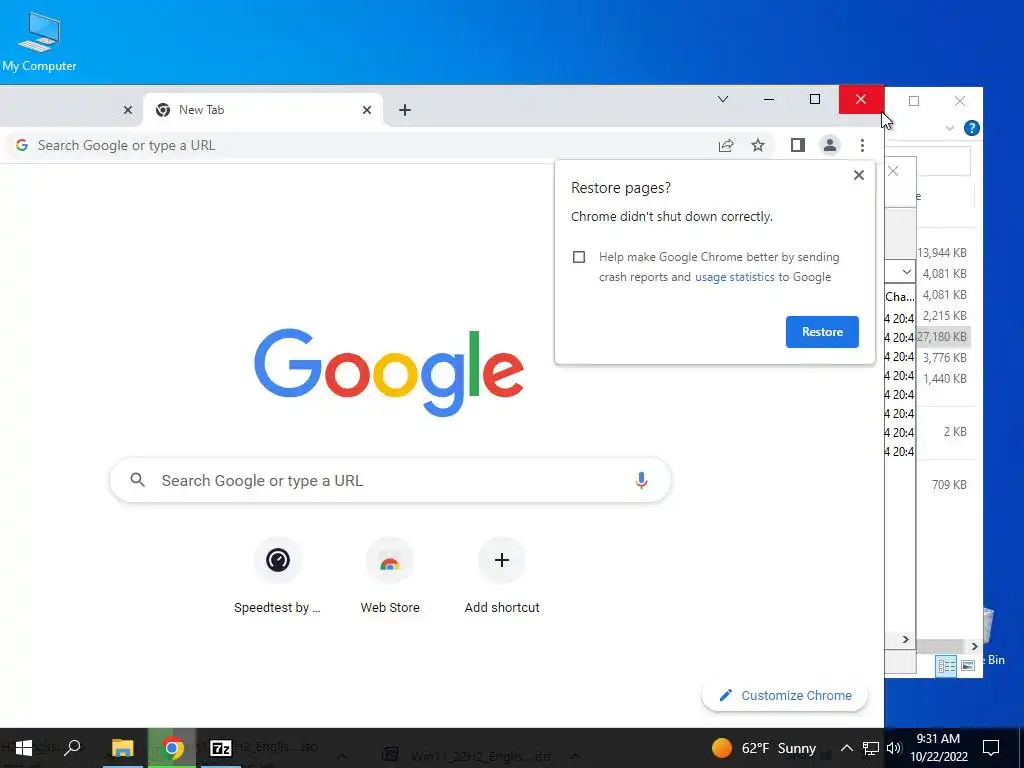Click the Google logo
The image size is (1024, 768).
click(389, 372)
